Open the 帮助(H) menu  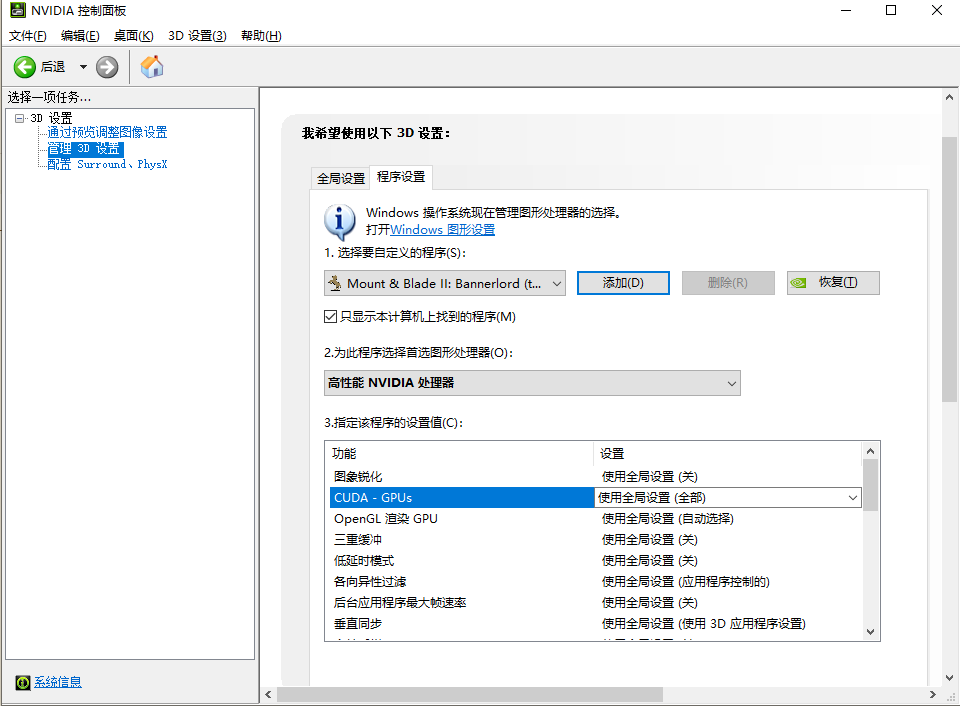[261, 36]
